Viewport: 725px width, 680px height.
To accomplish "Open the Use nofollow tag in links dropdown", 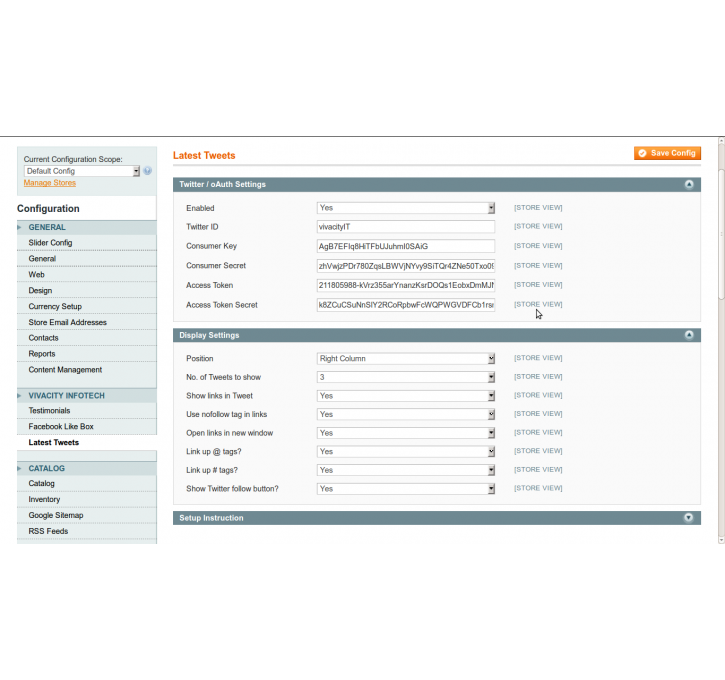I will 406,414.
